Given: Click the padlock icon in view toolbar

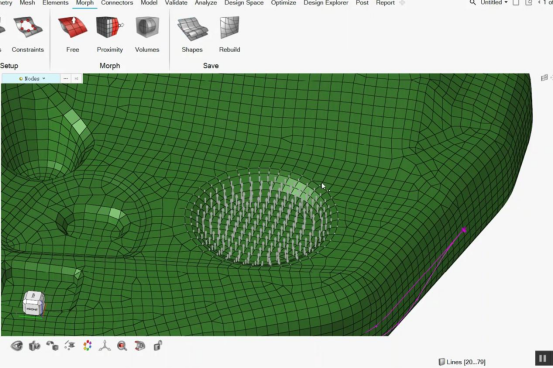Looking at the screenshot, I should (x=158, y=346).
